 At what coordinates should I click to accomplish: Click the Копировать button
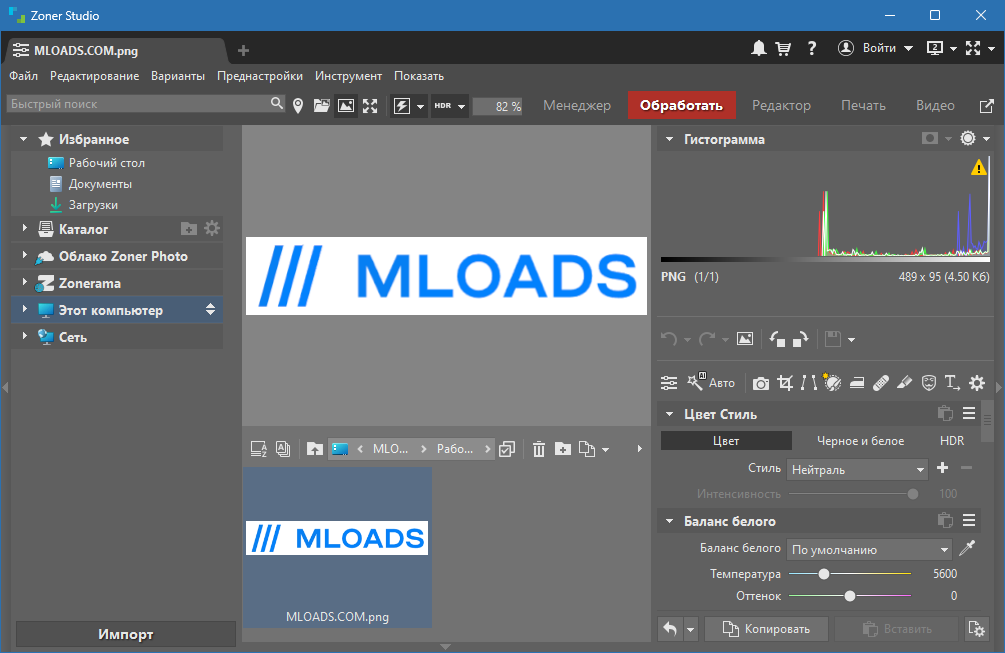(767, 629)
